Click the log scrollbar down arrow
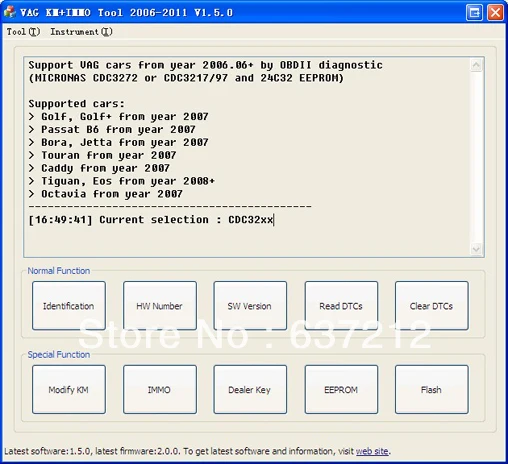The image size is (508, 464). [476, 249]
